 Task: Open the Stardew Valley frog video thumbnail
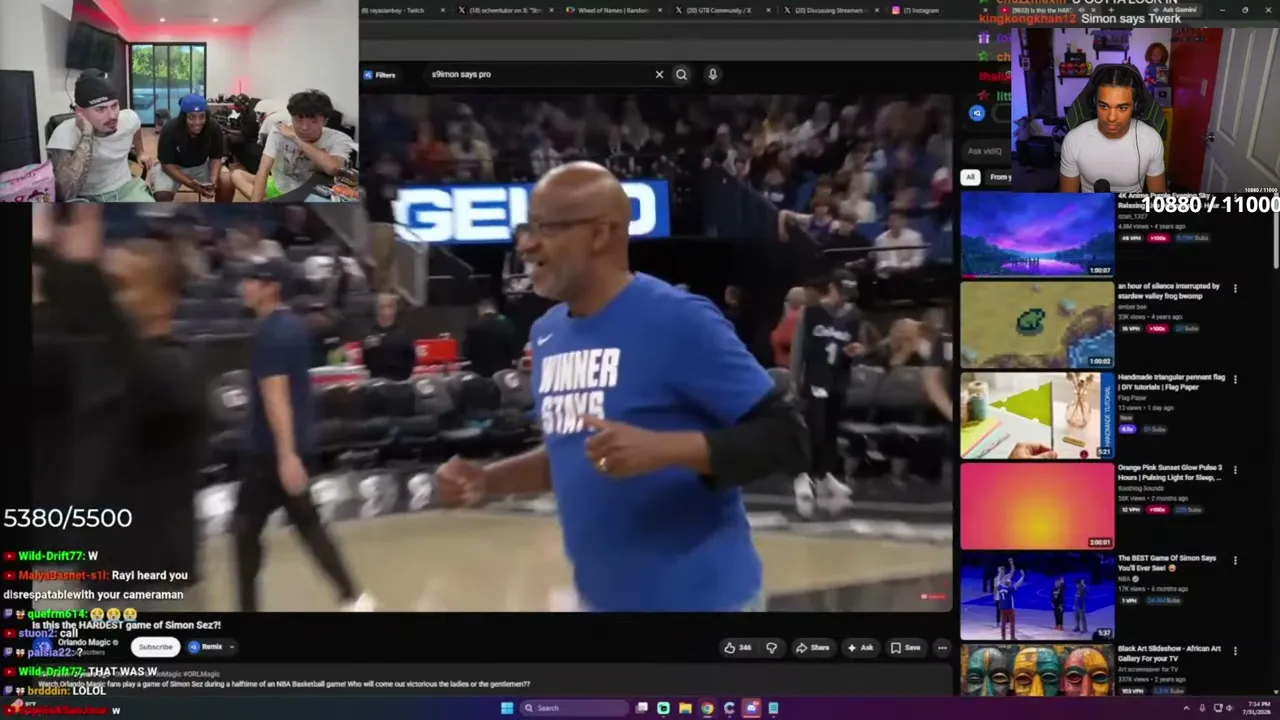1037,325
